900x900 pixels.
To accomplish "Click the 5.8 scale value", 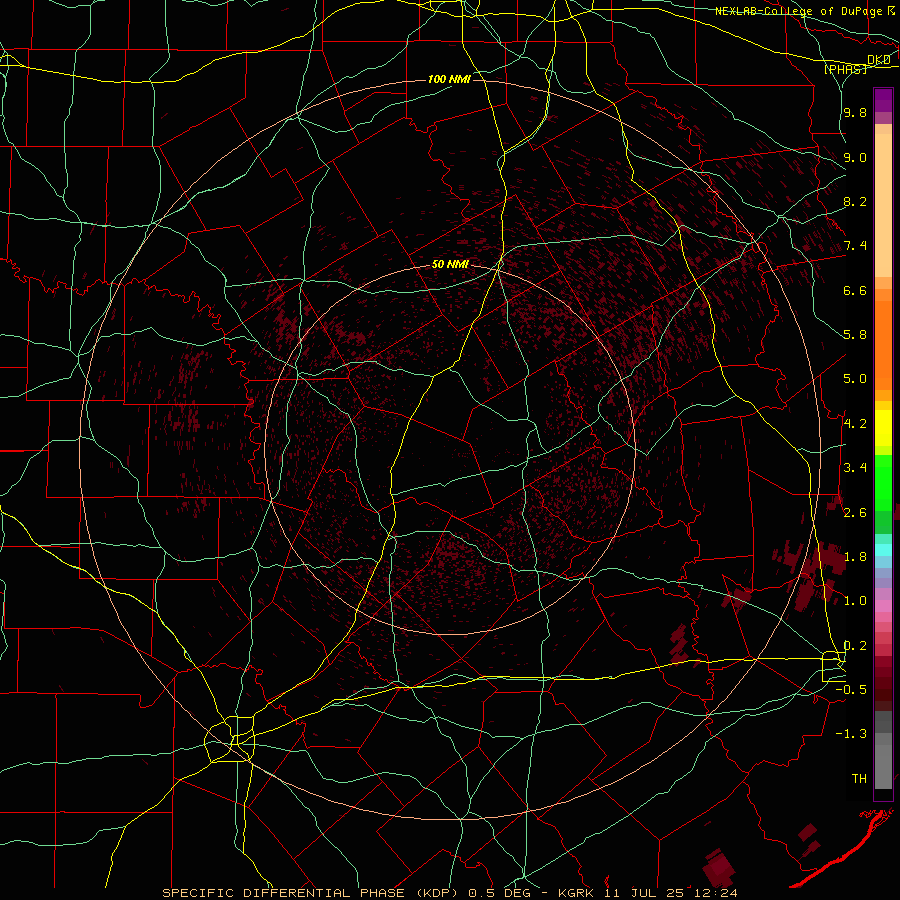I will click(855, 334).
